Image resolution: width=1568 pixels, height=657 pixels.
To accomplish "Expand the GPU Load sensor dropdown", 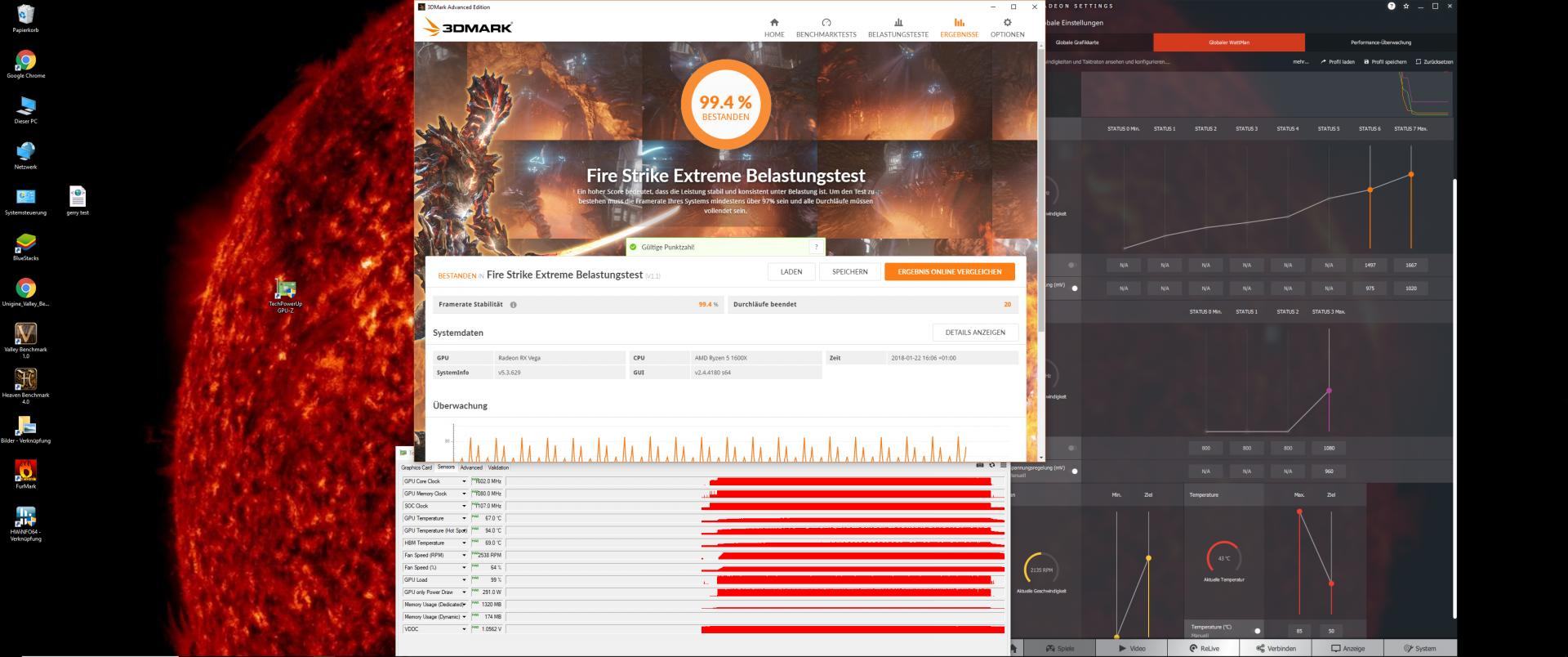I will [x=464, y=580].
